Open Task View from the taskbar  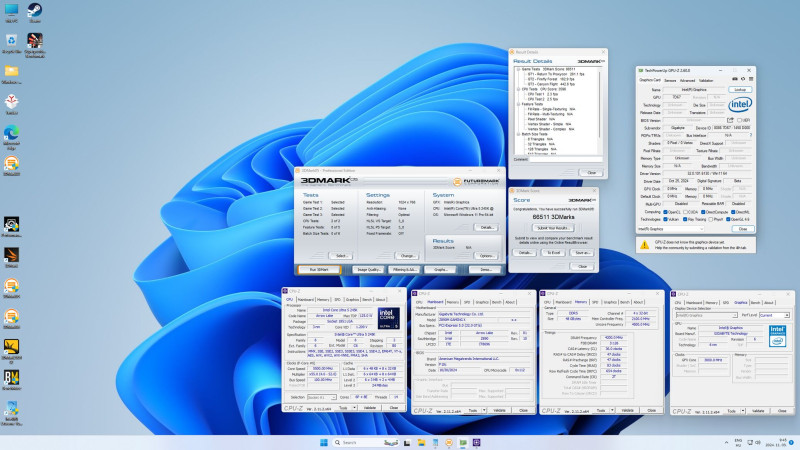coord(407,442)
